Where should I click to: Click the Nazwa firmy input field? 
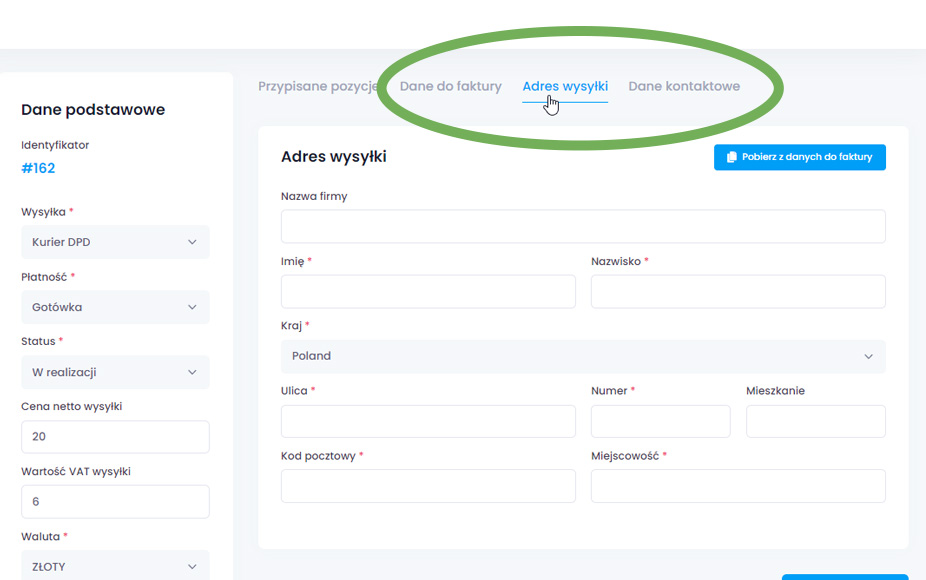583,226
